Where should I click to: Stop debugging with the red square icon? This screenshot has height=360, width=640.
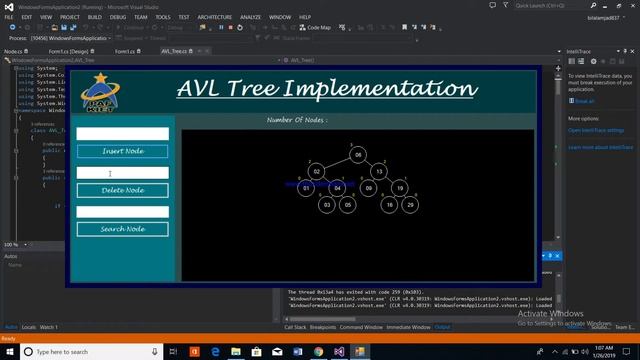click(231, 27)
